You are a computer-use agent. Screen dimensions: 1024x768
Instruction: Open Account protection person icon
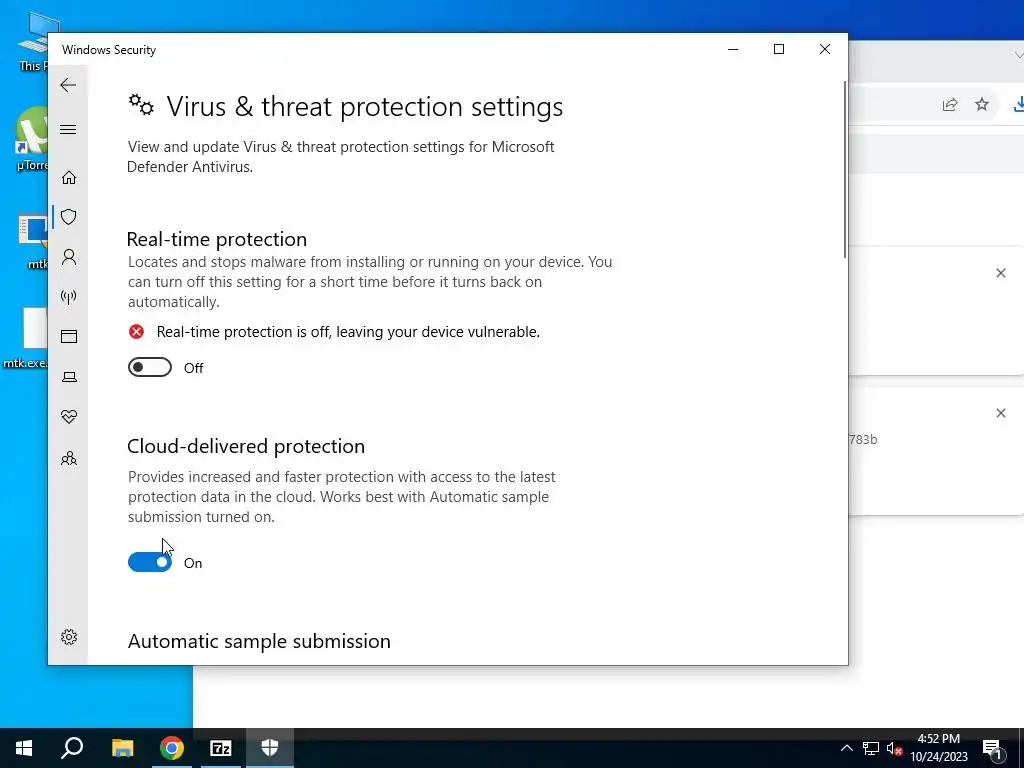69,257
